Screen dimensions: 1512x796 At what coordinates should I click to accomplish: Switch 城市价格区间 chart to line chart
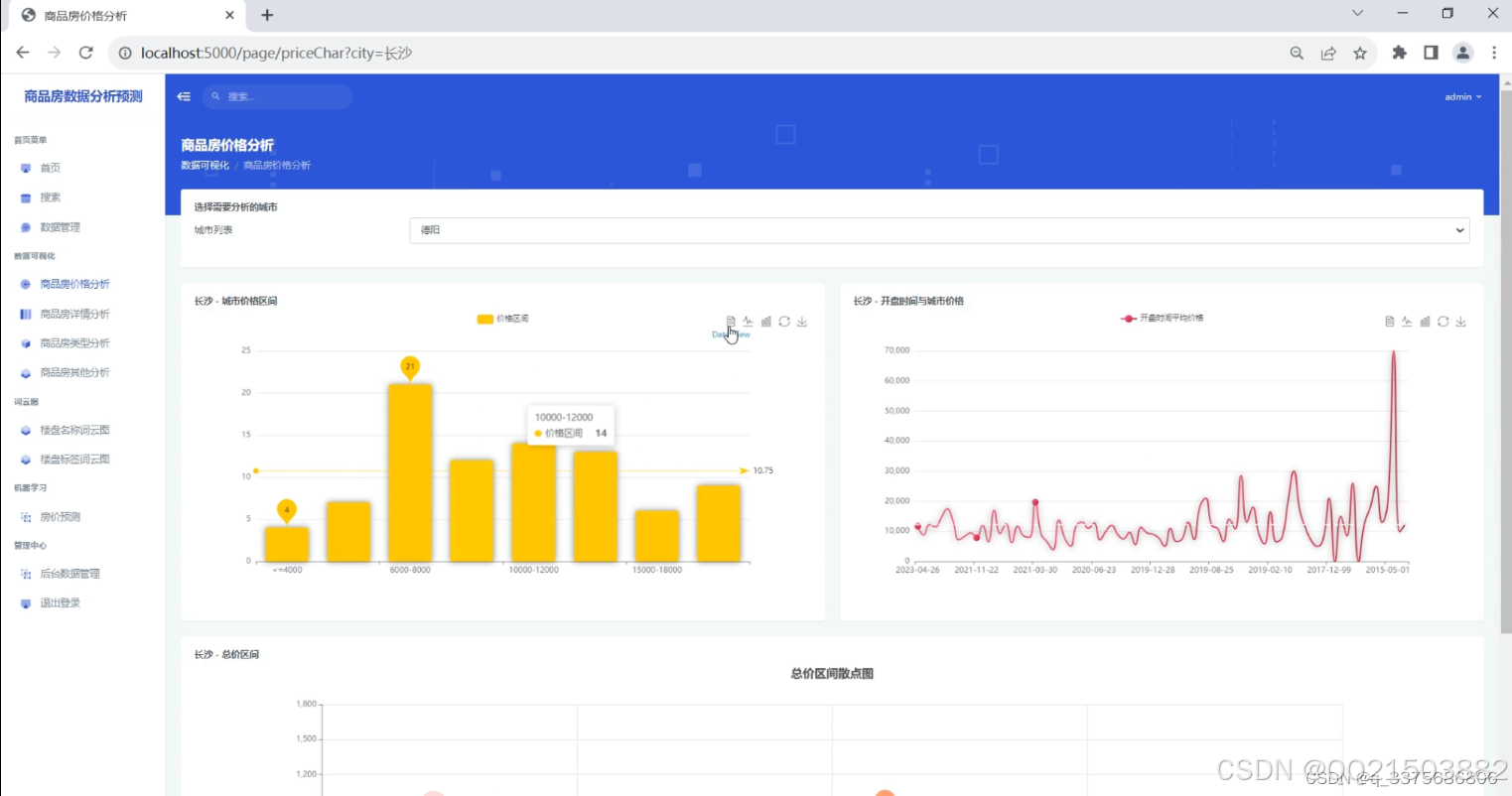pos(748,321)
